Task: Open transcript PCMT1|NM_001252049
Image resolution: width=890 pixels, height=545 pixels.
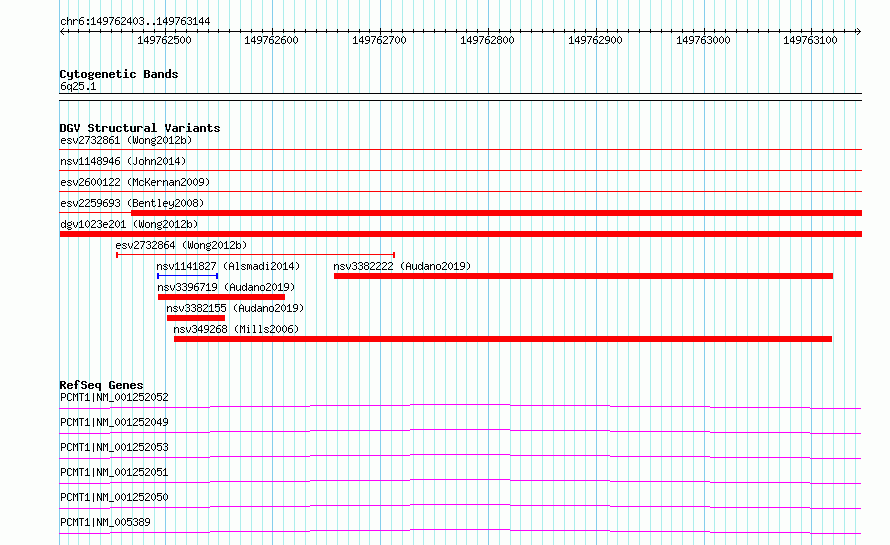Action: point(114,422)
